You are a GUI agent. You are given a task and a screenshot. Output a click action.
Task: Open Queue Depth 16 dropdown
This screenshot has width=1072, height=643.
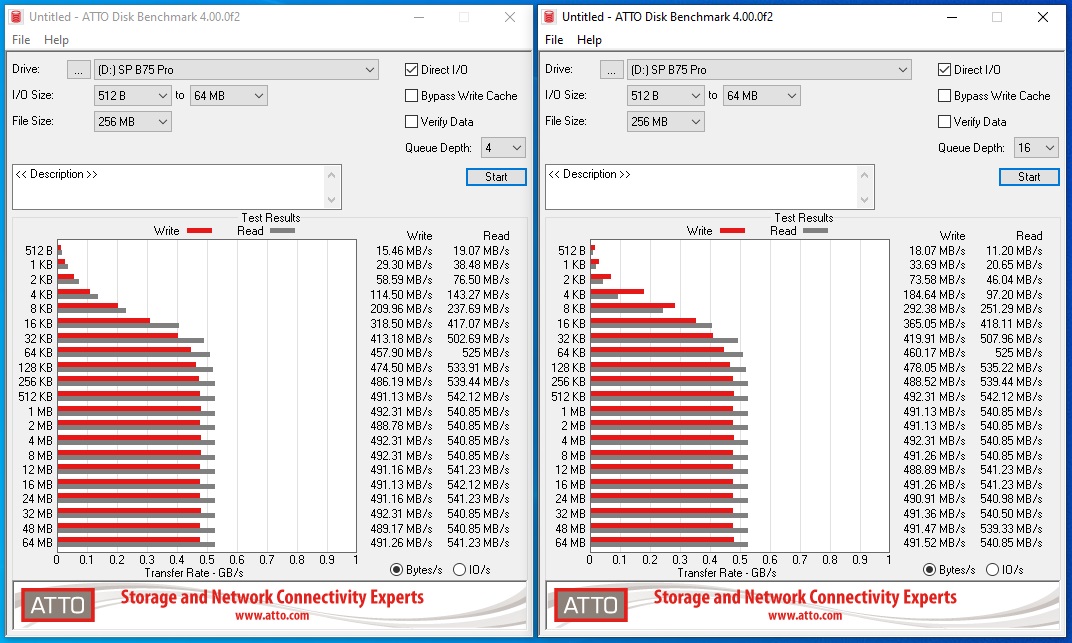point(1036,148)
